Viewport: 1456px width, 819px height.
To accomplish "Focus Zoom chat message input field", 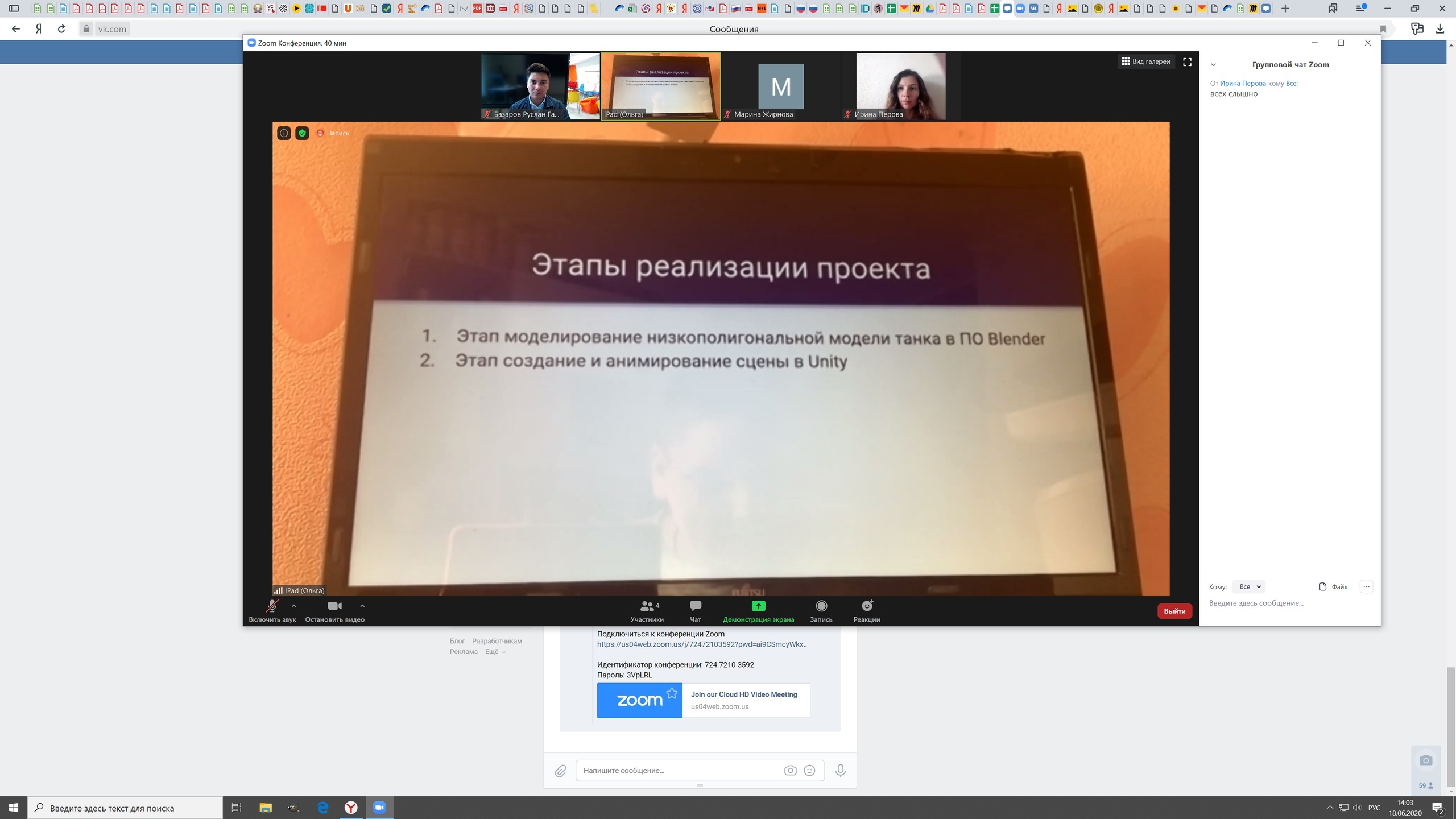I will [1289, 603].
